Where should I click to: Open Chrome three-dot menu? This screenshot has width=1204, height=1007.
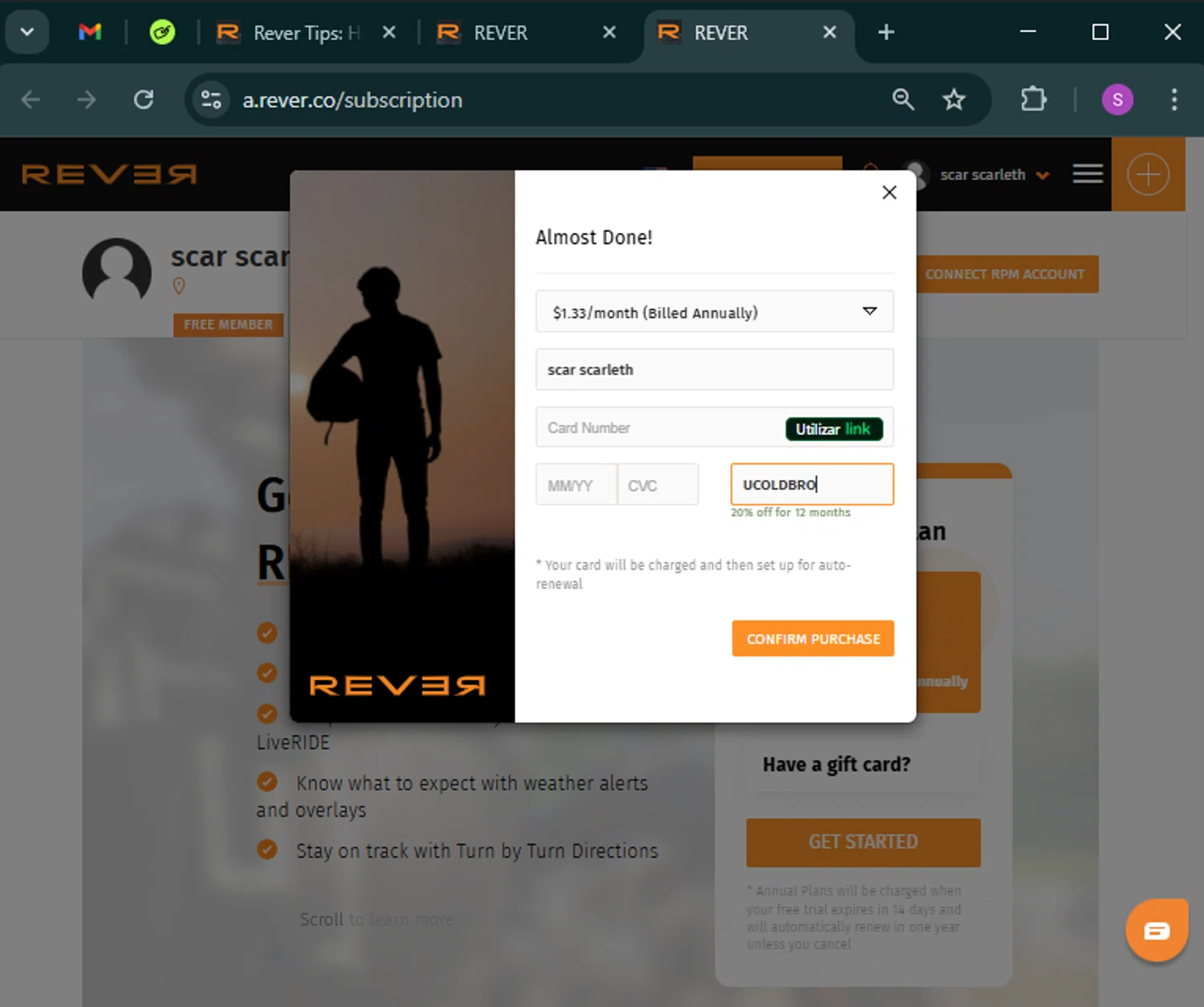pyautogui.click(x=1173, y=99)
